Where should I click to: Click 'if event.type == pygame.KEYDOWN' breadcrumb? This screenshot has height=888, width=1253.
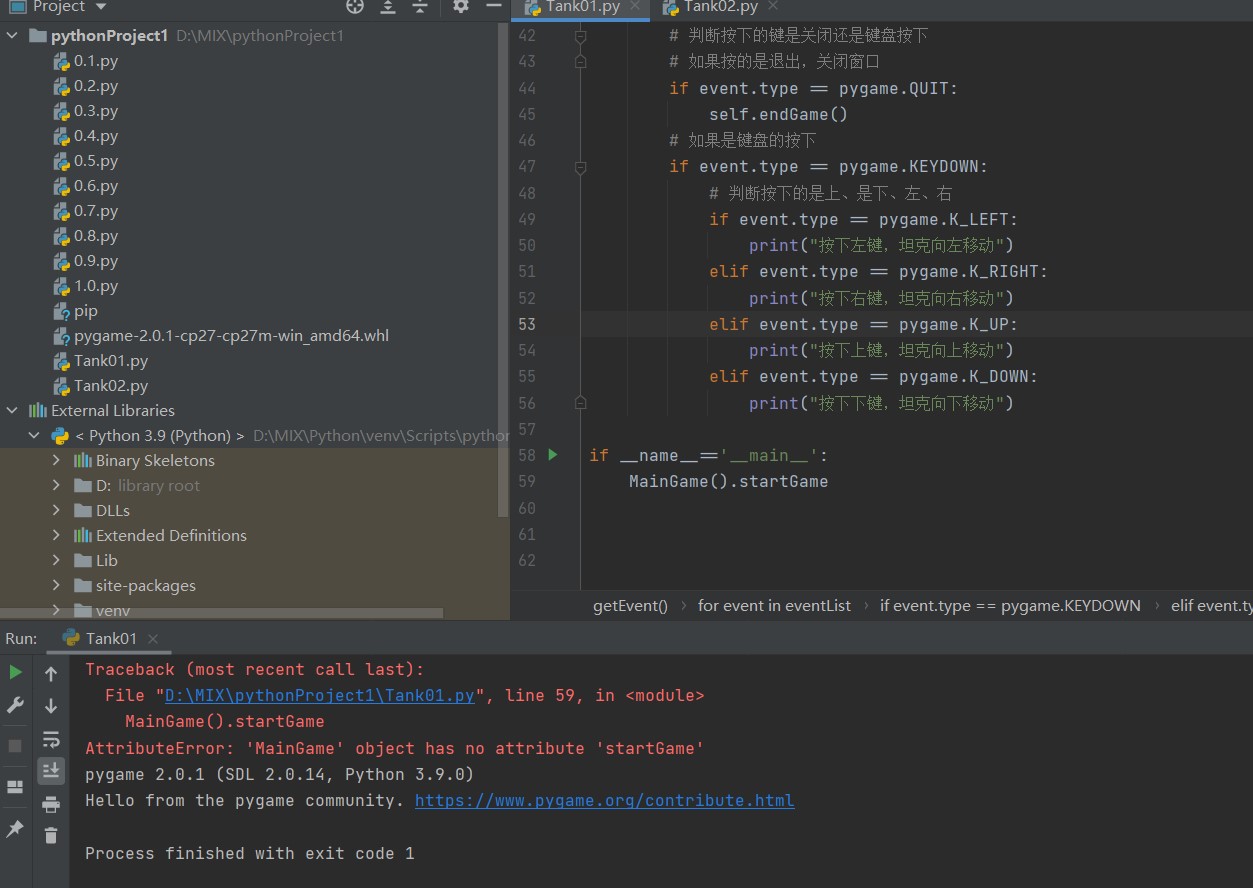coord(1010,605)
